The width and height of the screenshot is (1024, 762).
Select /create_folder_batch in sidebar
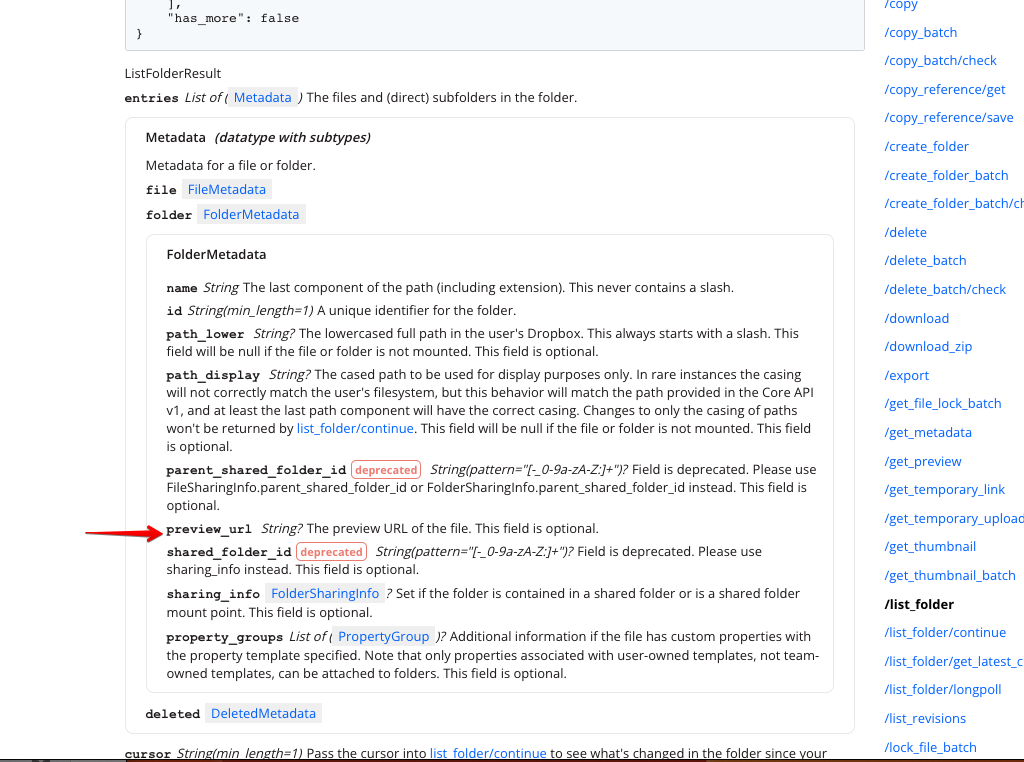[946, 175]
